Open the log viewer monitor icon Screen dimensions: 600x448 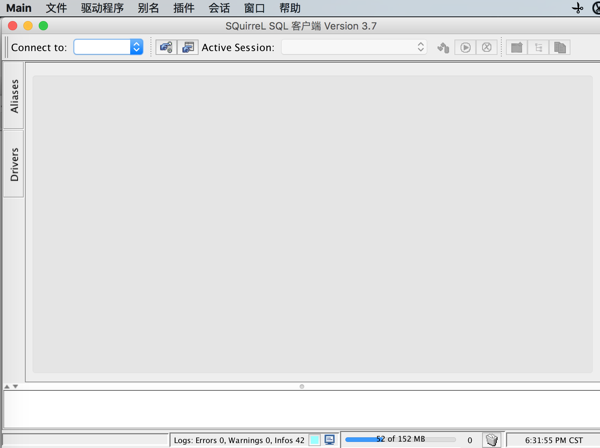click(329, 440)
